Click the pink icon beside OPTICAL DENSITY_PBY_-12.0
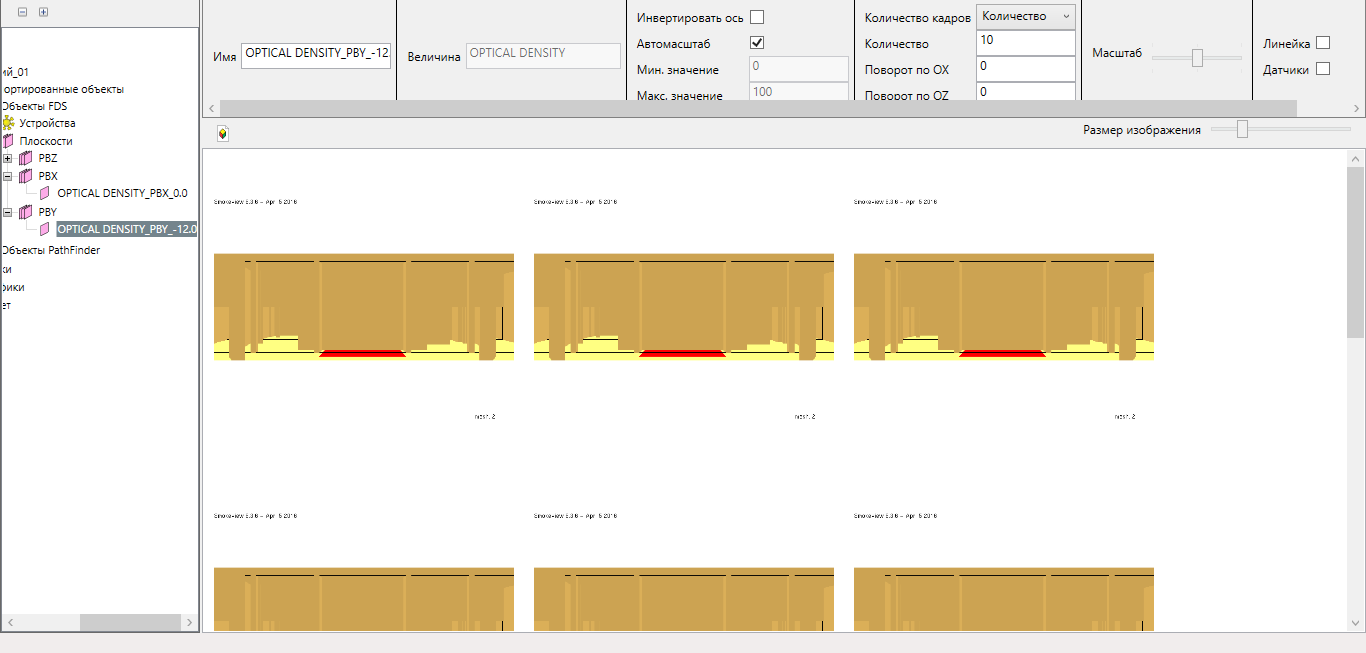The height and width of the screenshot is (653, 1366). pos(44,229)
